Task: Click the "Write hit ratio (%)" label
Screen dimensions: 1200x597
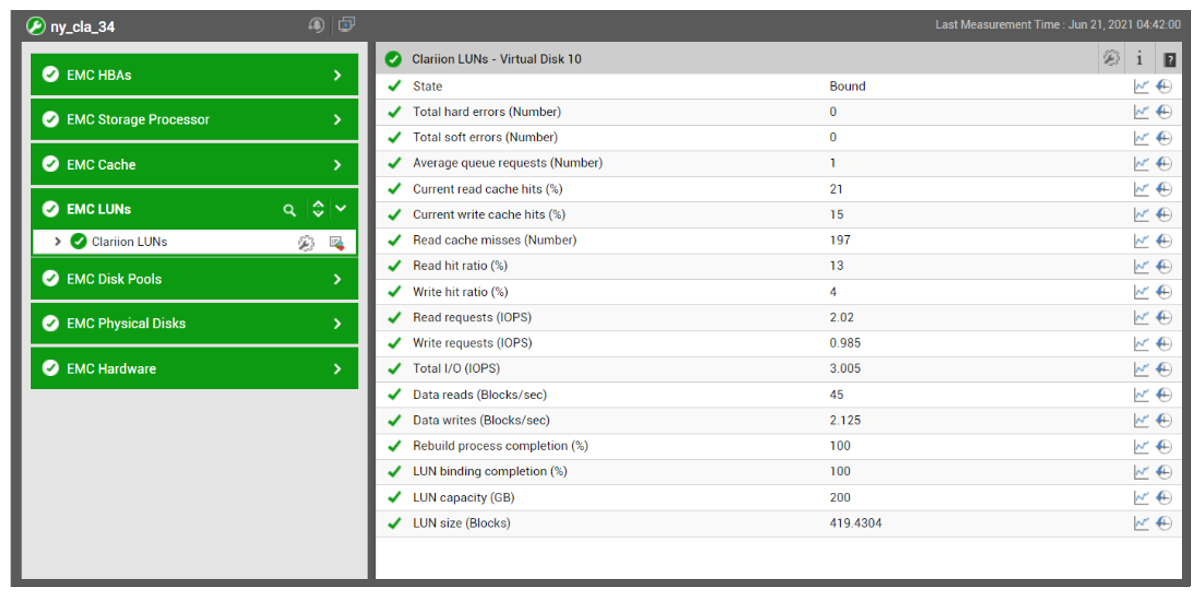Action: point(460,292)
